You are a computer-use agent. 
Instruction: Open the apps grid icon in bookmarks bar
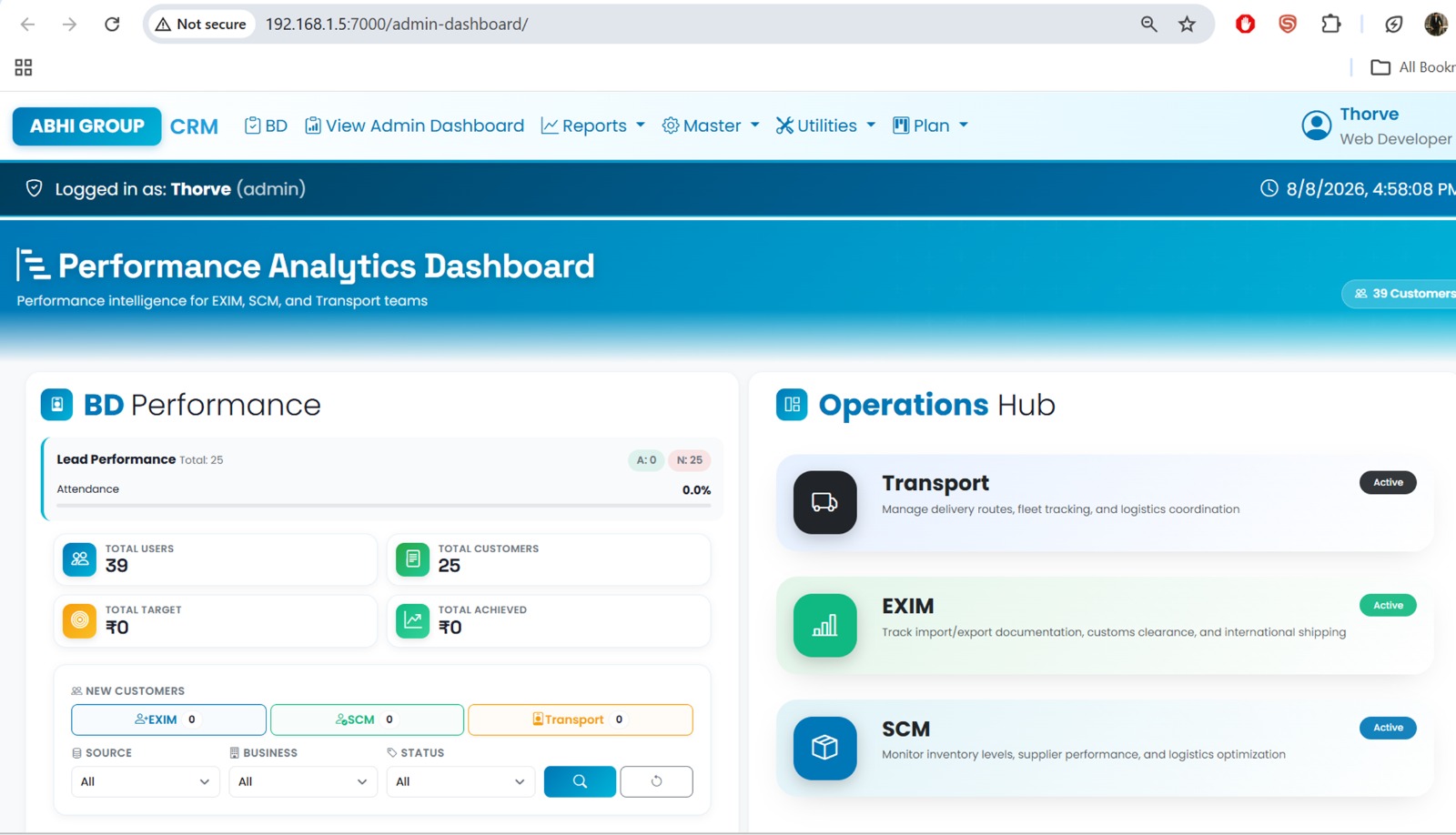[x=24, y=67]
